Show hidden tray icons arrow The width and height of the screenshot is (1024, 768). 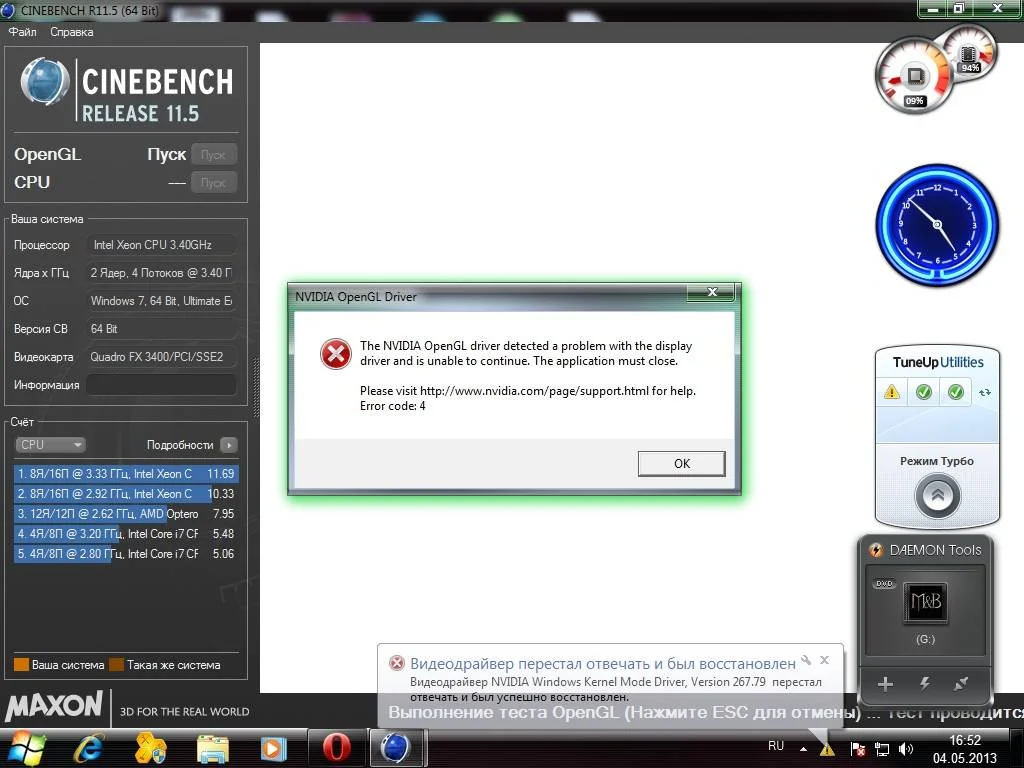[803, 749]
